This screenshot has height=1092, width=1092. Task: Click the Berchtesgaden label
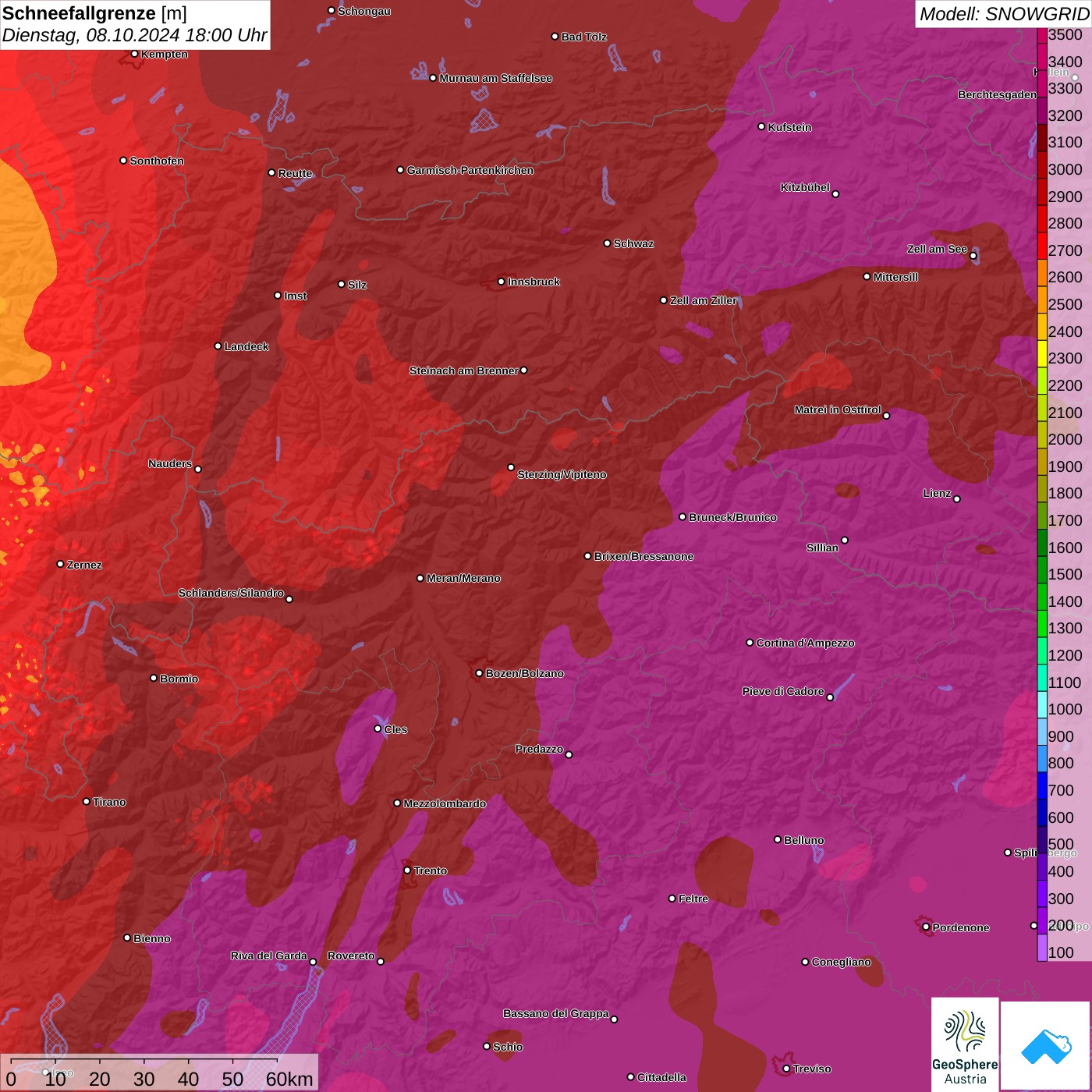pos(997,94)
